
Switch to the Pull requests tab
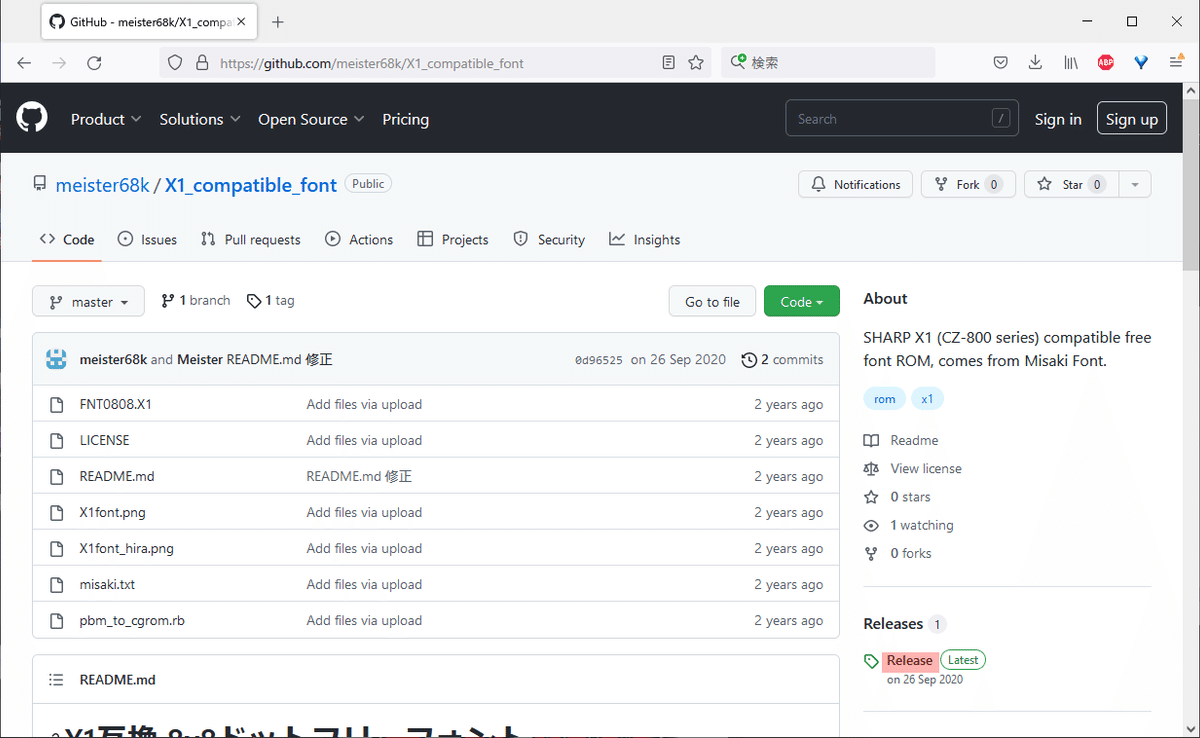point(250,239)
